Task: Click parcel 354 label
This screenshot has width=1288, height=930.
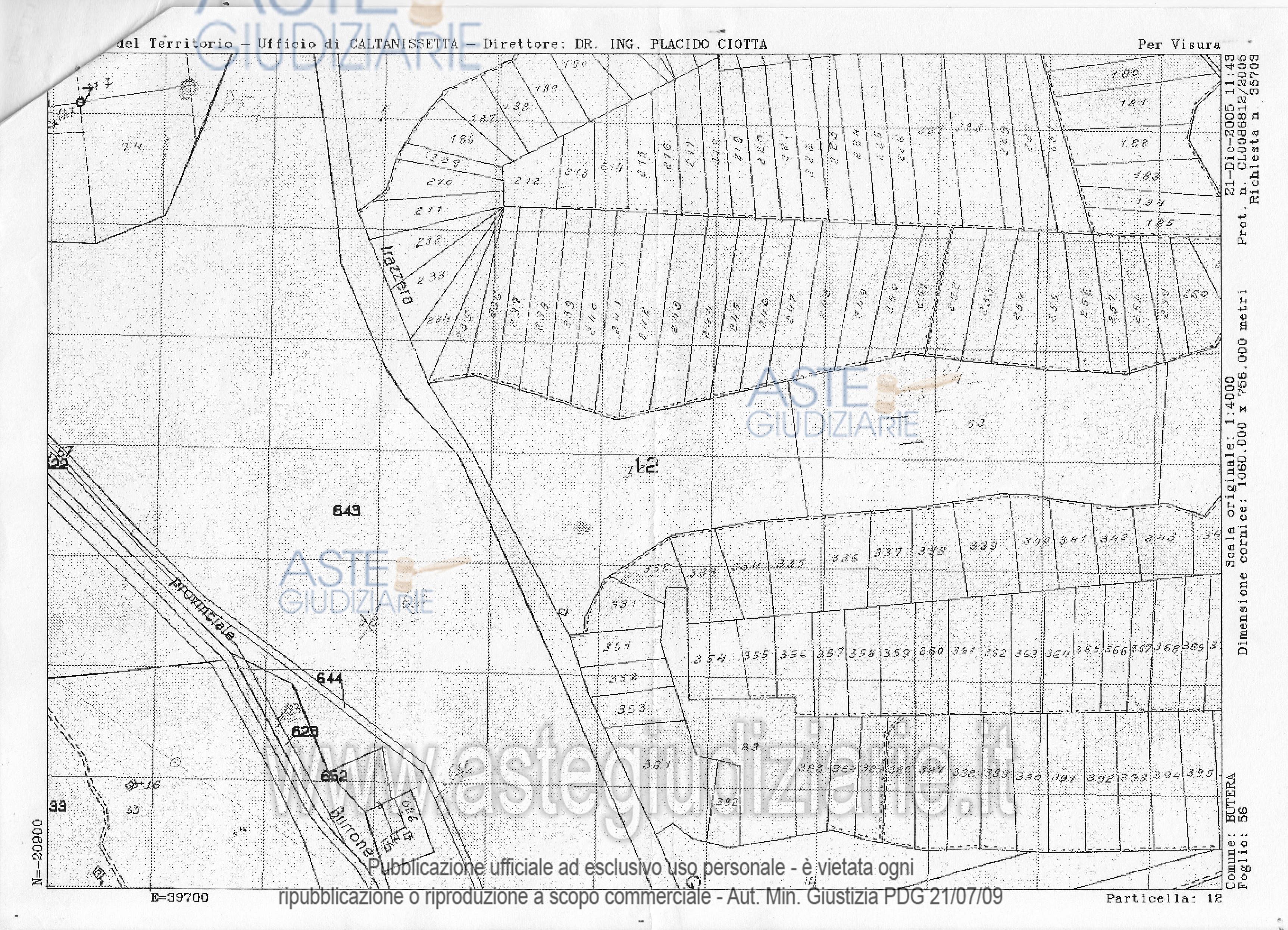Action: [710, 658]
